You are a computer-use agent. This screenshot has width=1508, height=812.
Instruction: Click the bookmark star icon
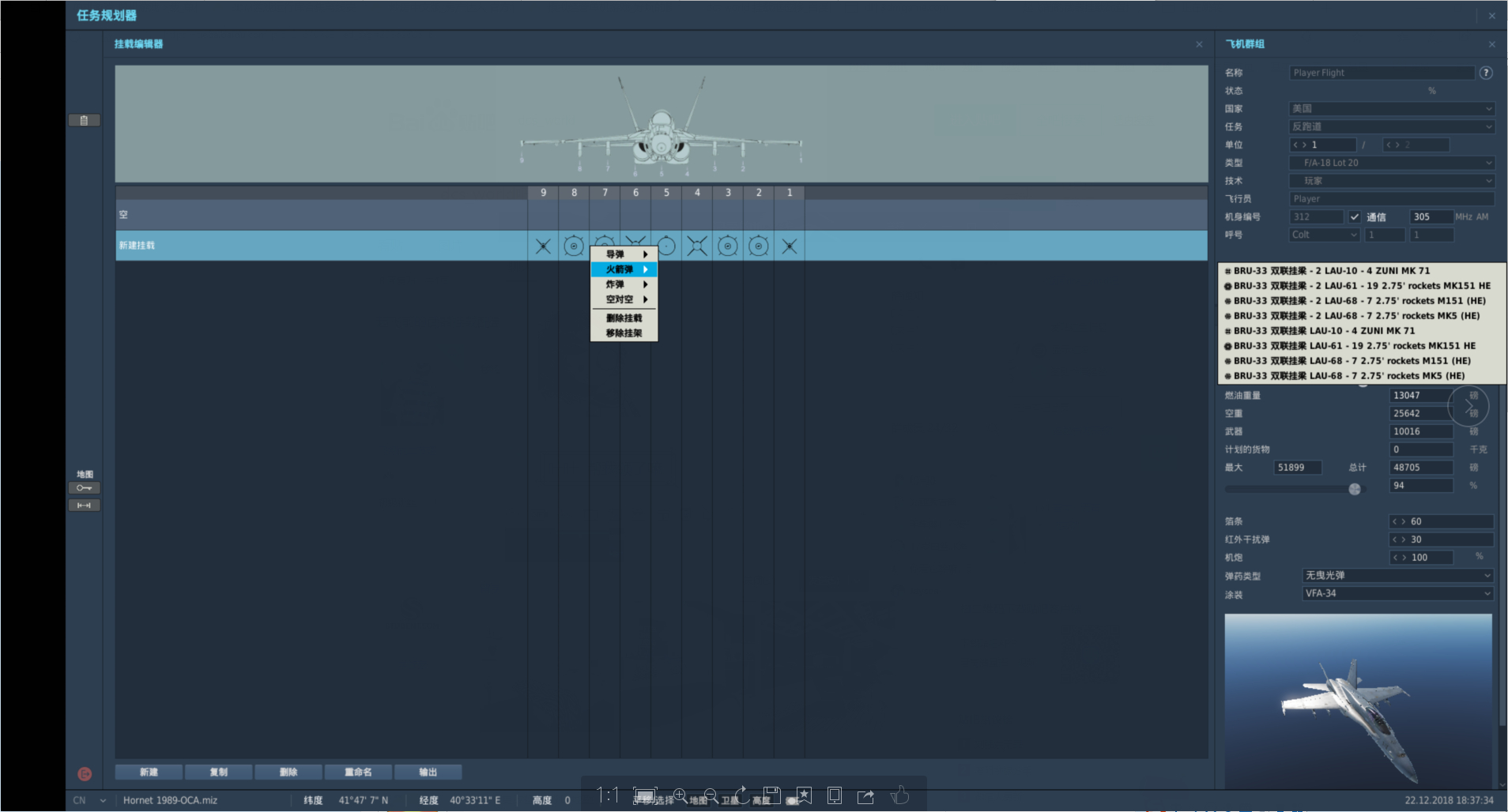(804, 795)
